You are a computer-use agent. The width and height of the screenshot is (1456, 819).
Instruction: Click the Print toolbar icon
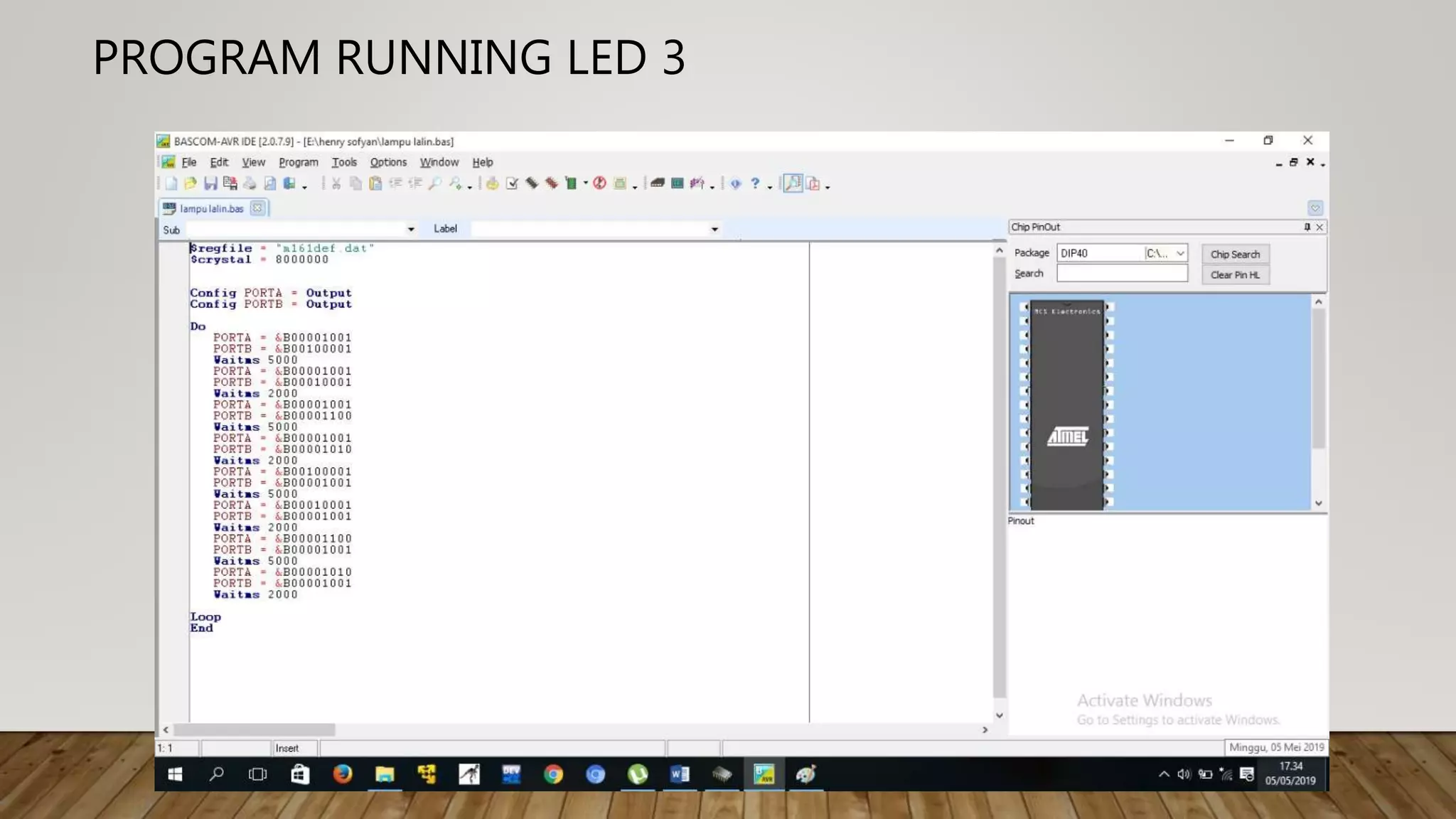250,183
